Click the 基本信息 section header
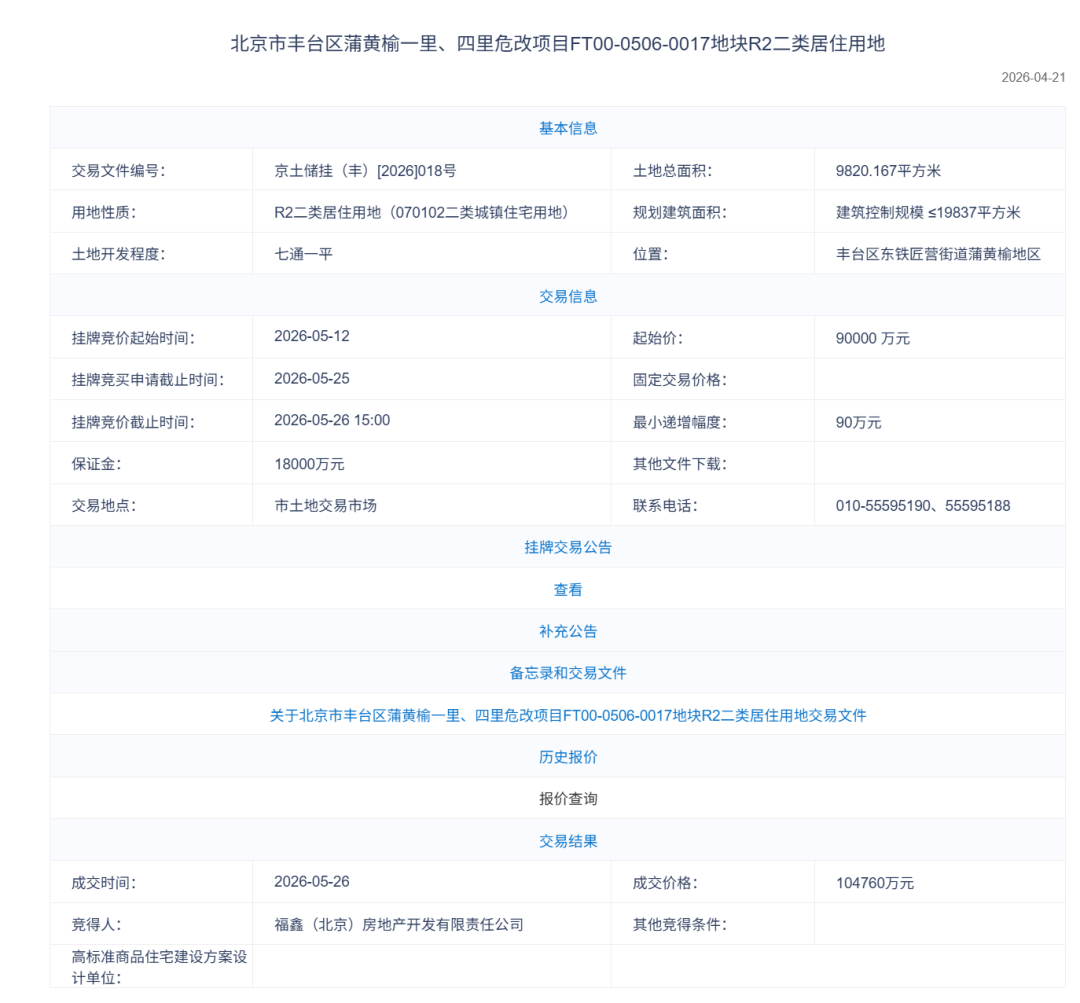This screenshot has height=1003, width=1080. click(568, 128)
